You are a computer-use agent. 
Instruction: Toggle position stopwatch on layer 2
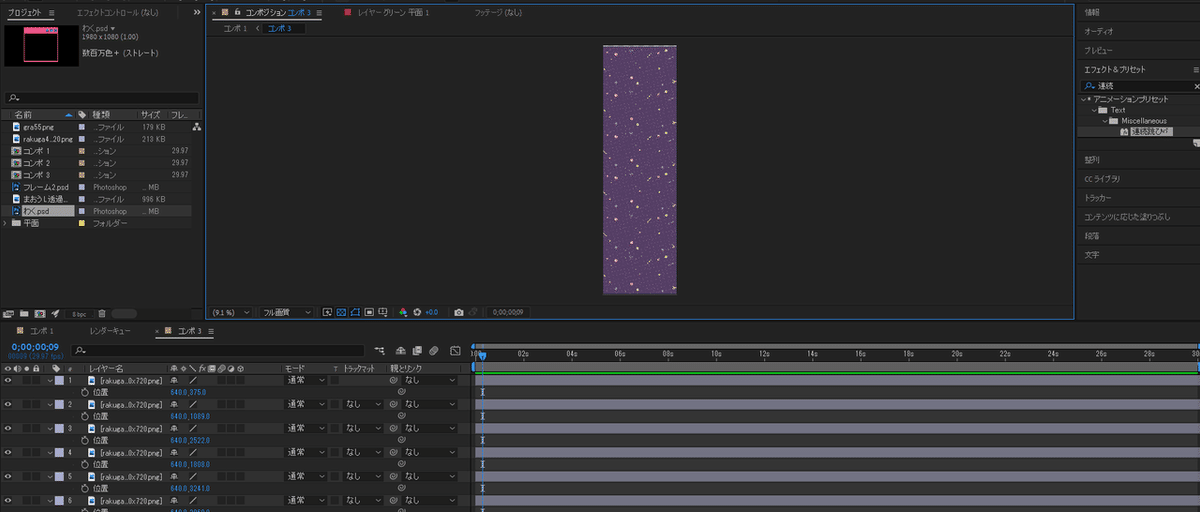pyautogui.click(x=85, y=416)
